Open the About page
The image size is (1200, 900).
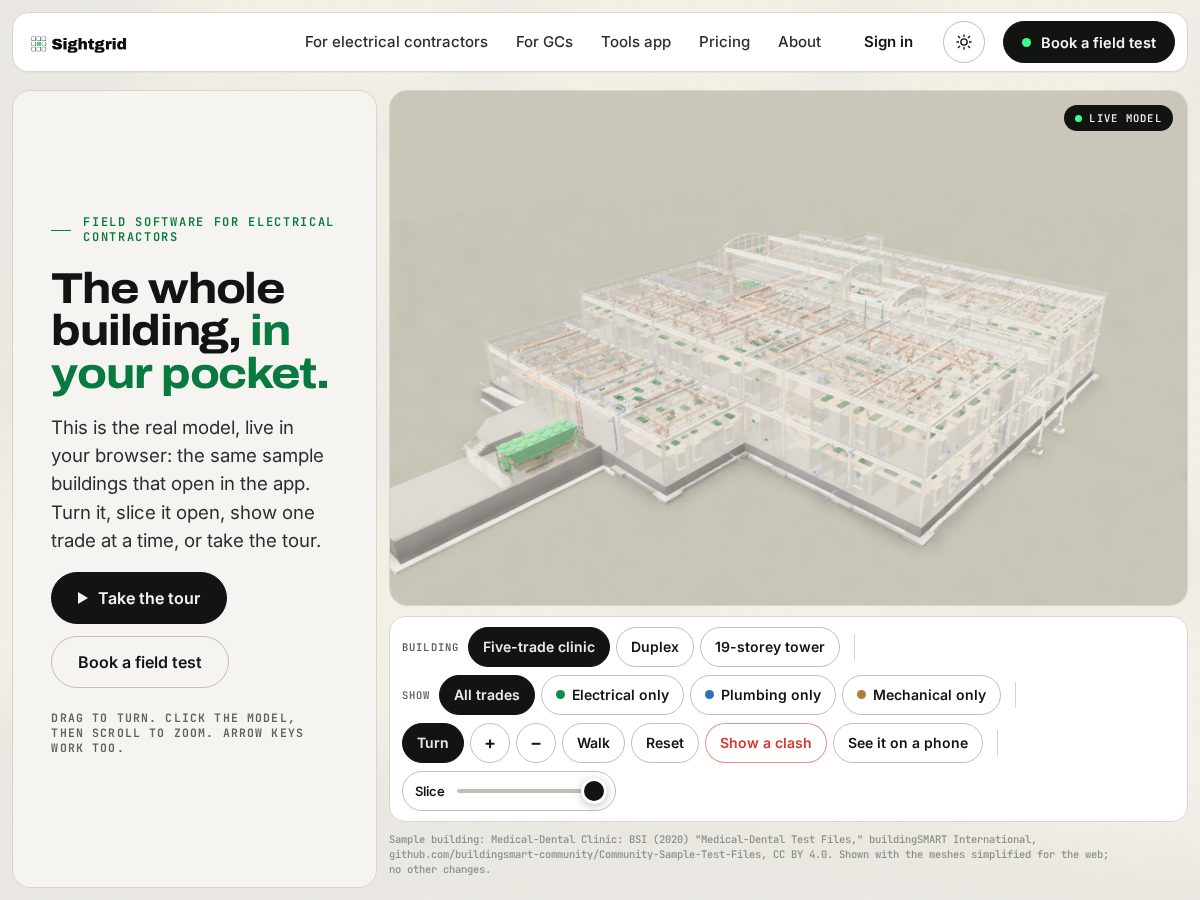pyautogui.click(x=799, y=42)
